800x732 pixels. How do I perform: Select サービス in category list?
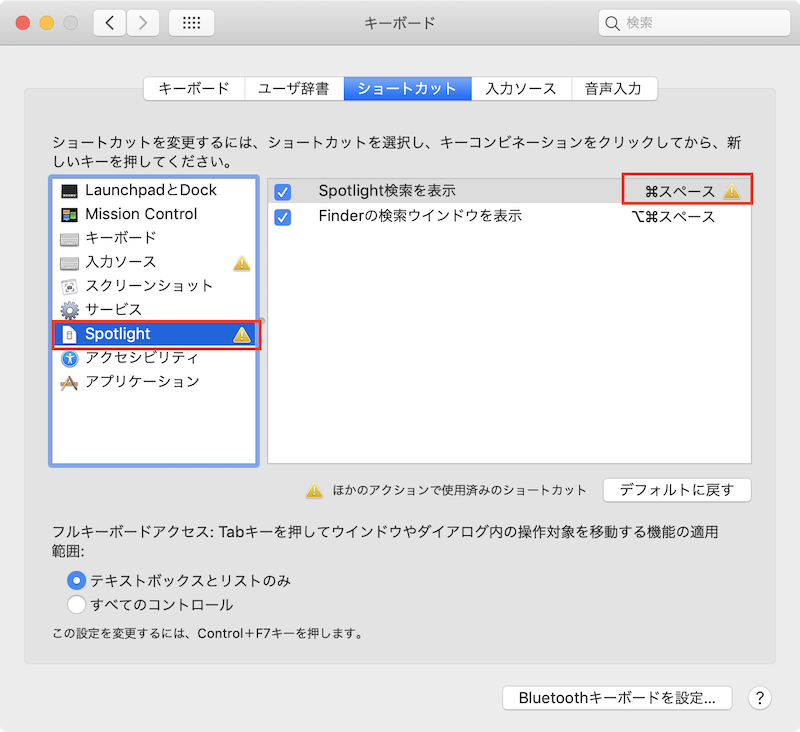click(x=154, y=310)
